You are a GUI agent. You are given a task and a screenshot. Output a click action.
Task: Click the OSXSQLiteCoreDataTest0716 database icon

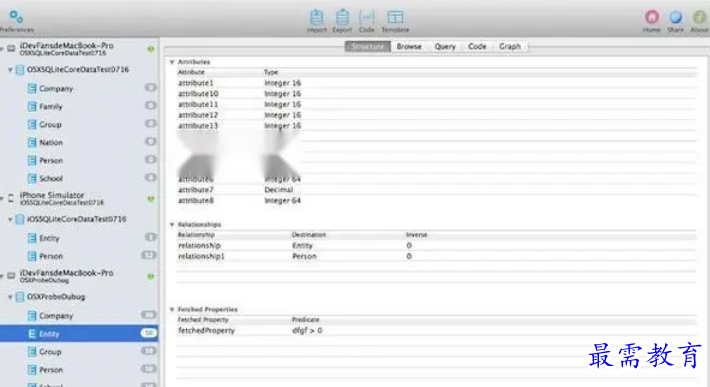pyautogui.click(x=20, y=70)
